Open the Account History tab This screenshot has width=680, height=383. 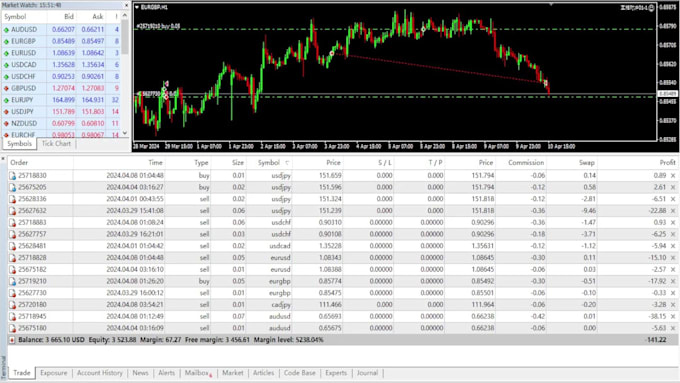[100, 373]
